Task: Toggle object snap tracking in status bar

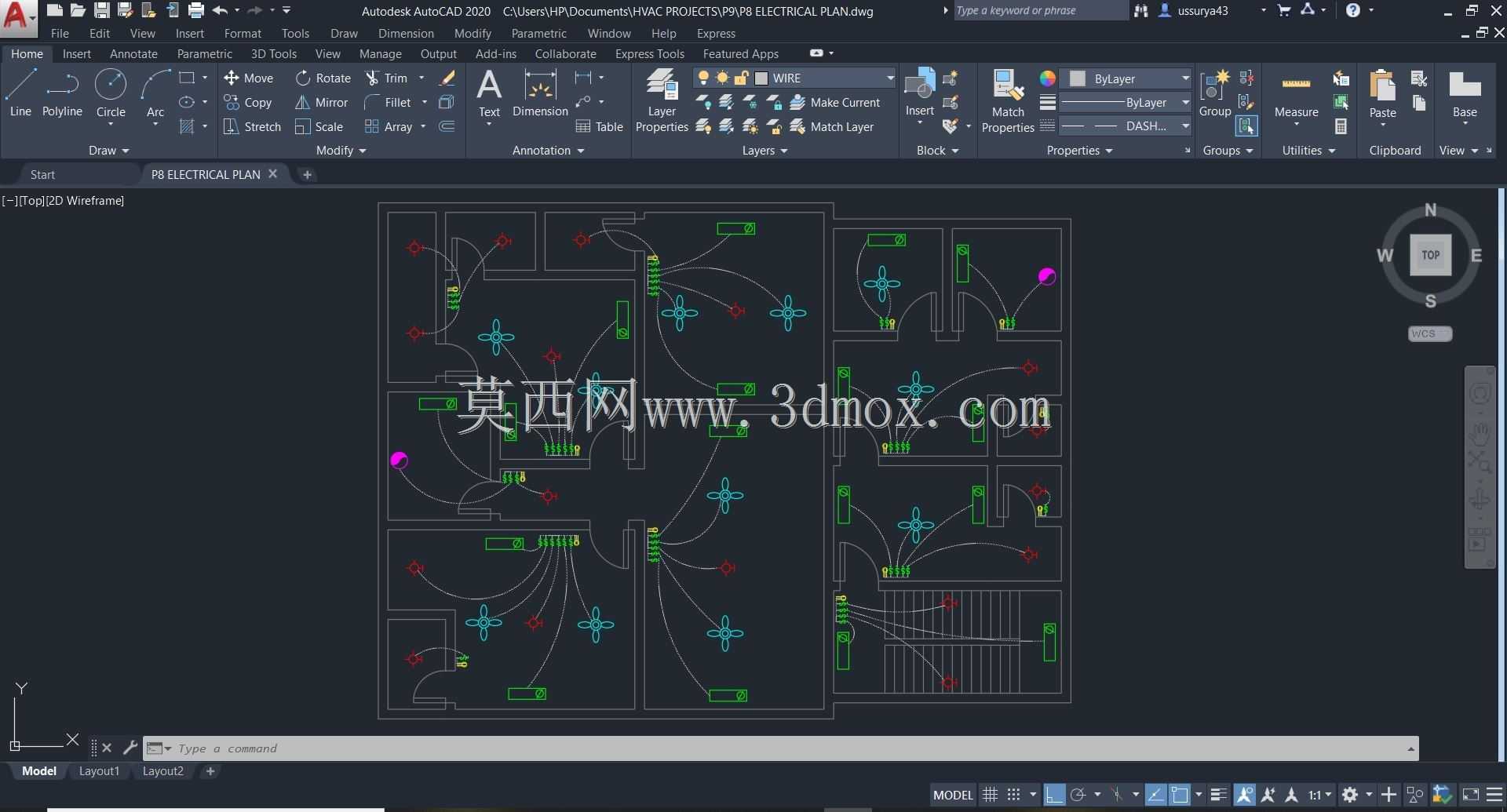Action: coord(1155,795)
